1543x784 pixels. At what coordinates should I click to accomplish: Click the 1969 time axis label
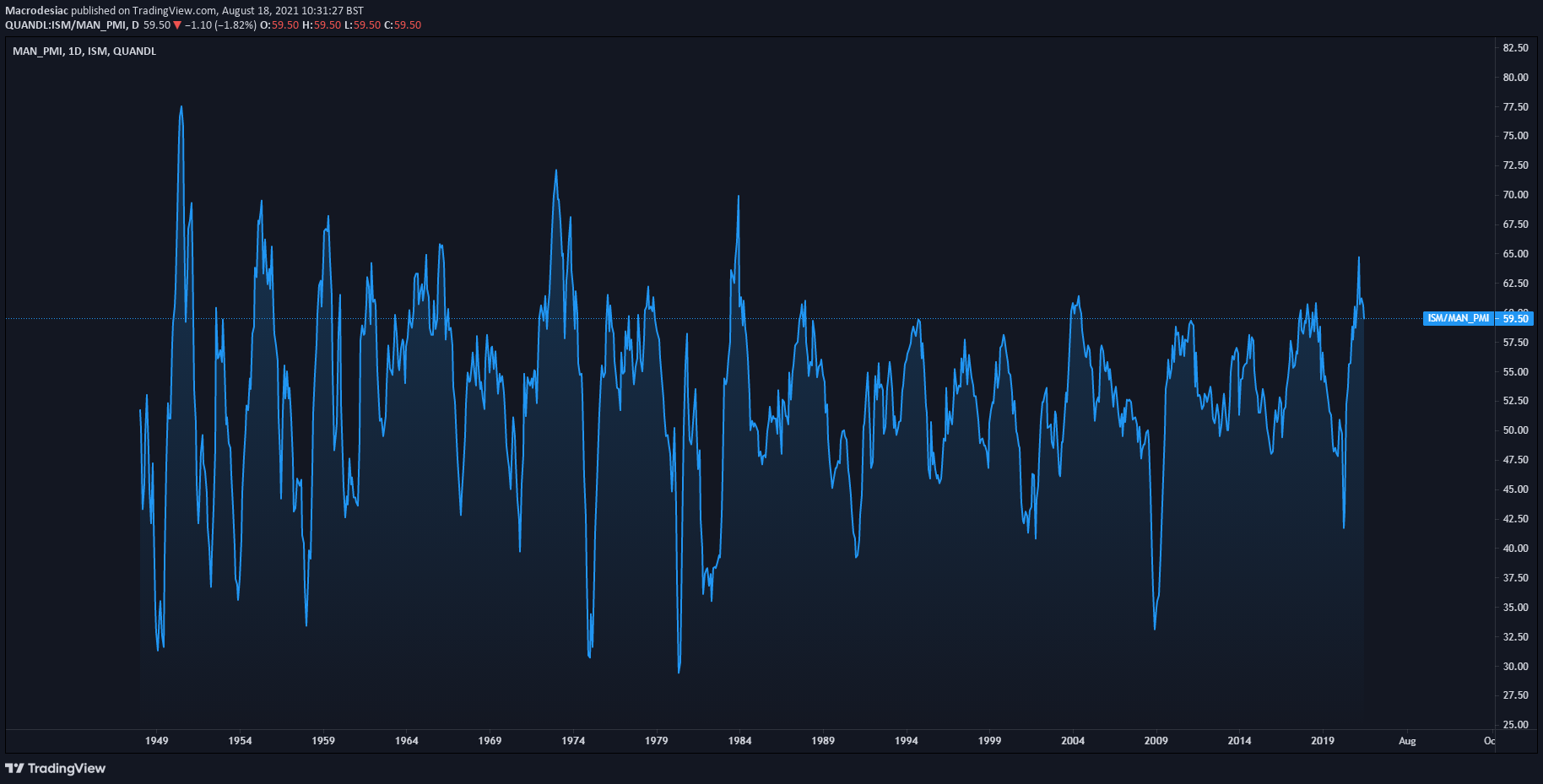tap(490, 741)
